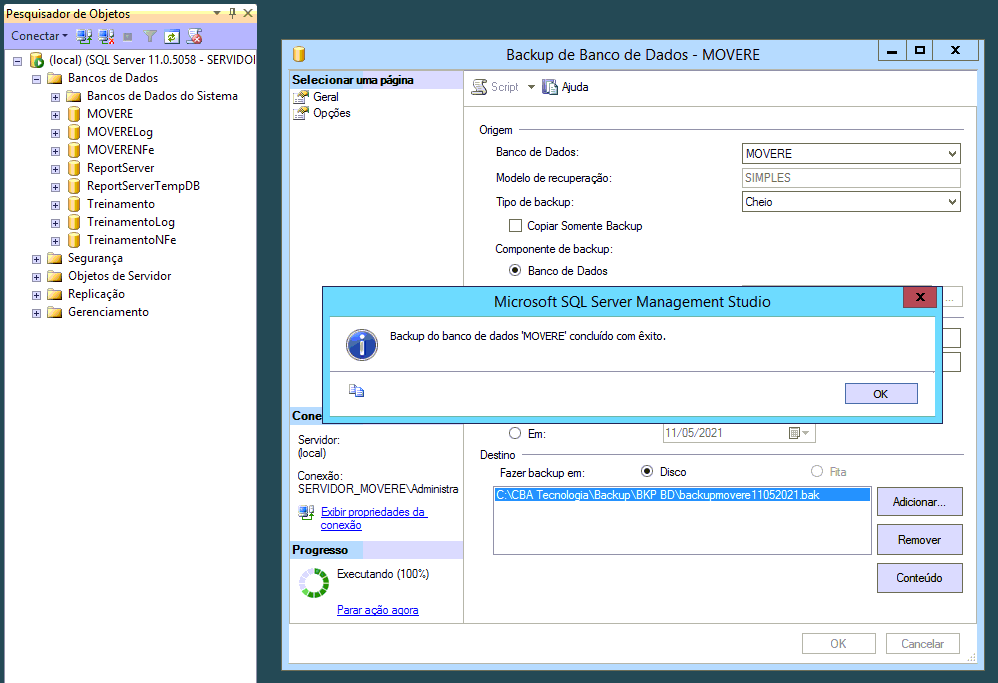The image size is (998, 683).
Task: Click the 11/05/2021 date field
Action: pos(738,433)
